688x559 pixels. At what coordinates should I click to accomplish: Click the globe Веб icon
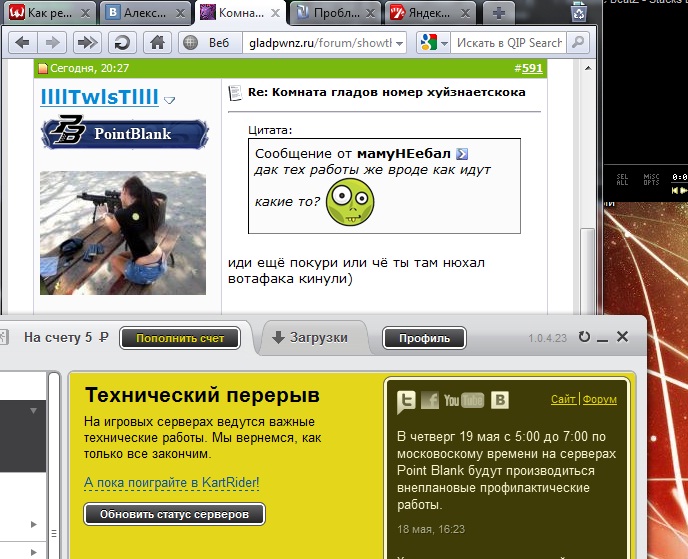click(x=190, y=43)
